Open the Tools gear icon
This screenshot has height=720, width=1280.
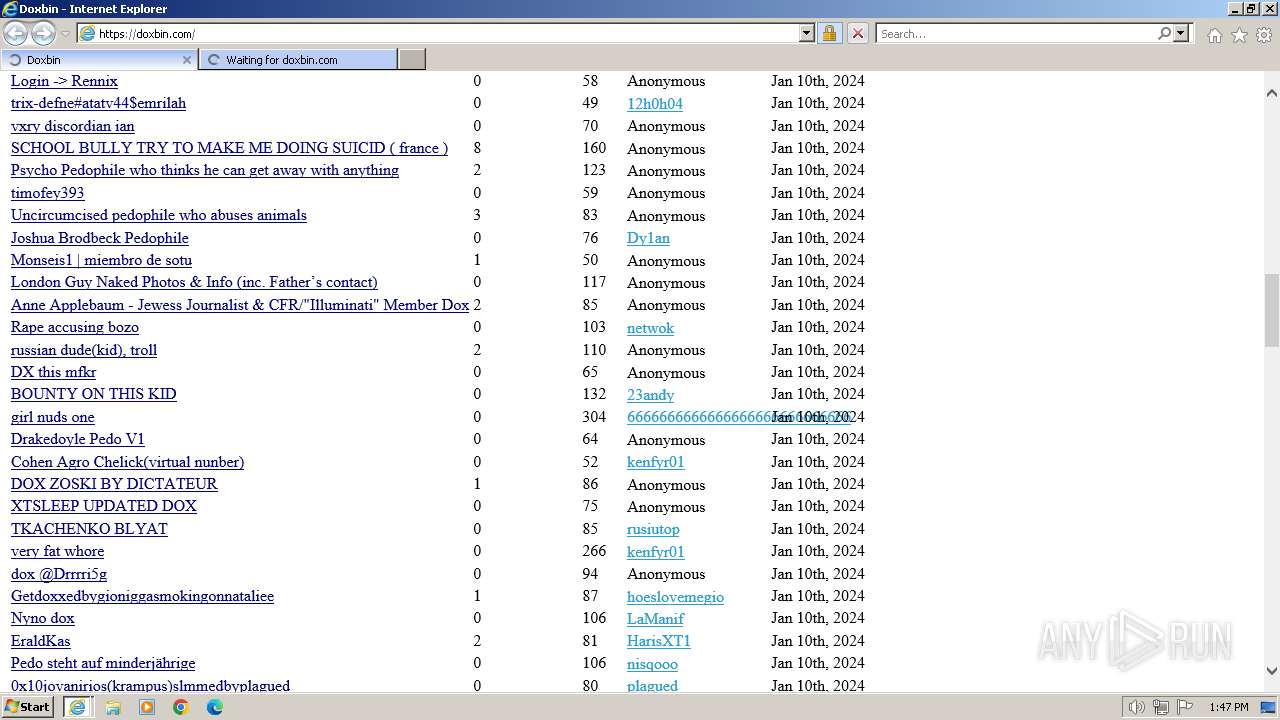point(1264,35)
